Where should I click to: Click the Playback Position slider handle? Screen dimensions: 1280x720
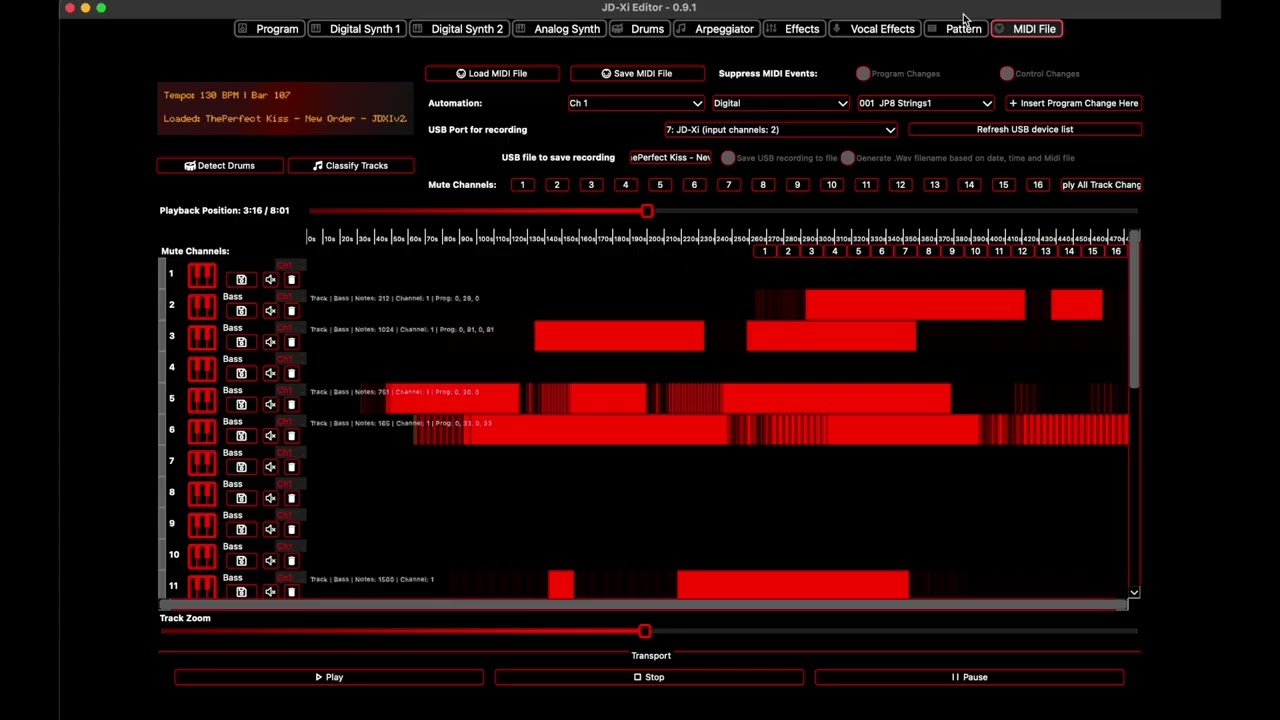pos(647,211)
